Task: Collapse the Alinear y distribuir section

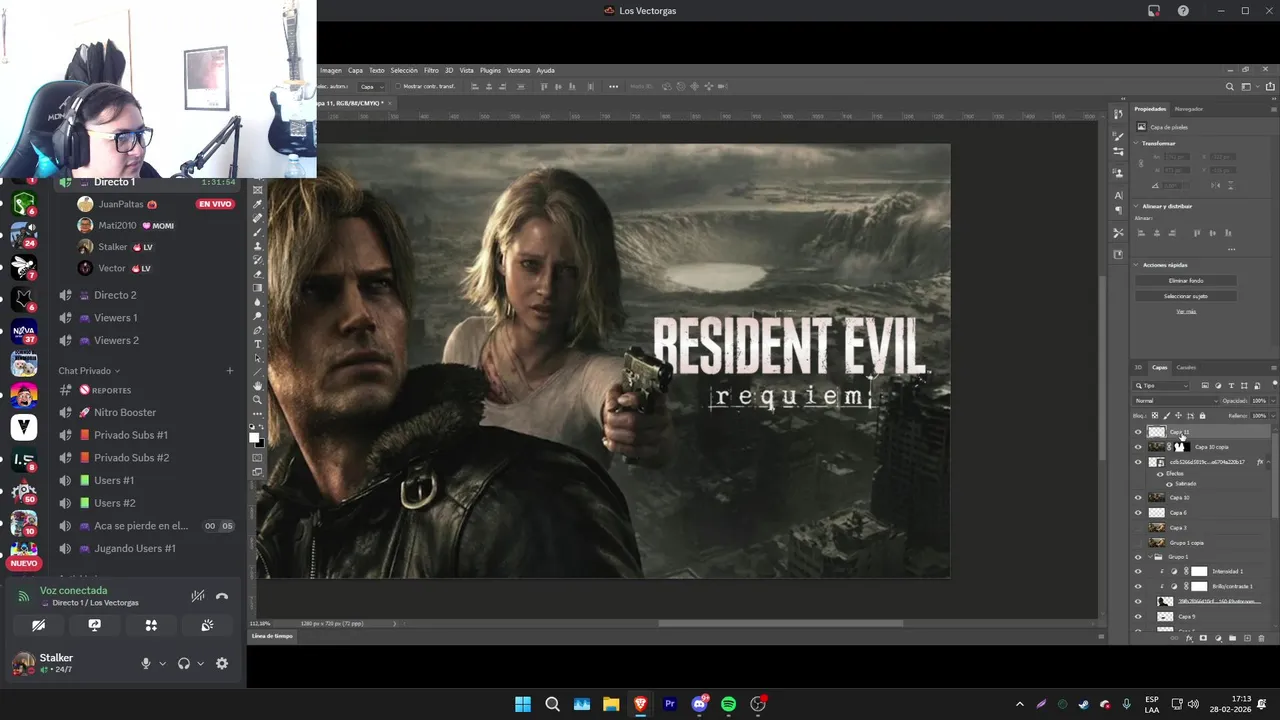Action: (1136, 206)
